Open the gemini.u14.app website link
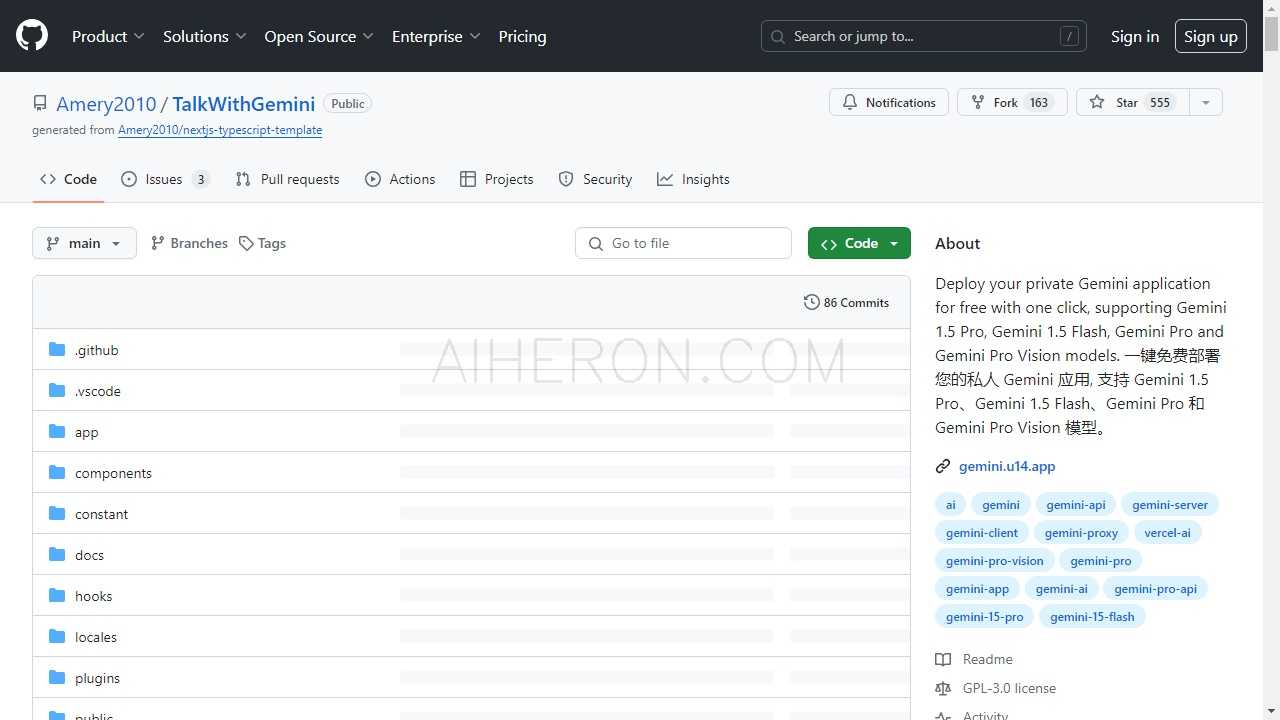 coord(1006,466)
